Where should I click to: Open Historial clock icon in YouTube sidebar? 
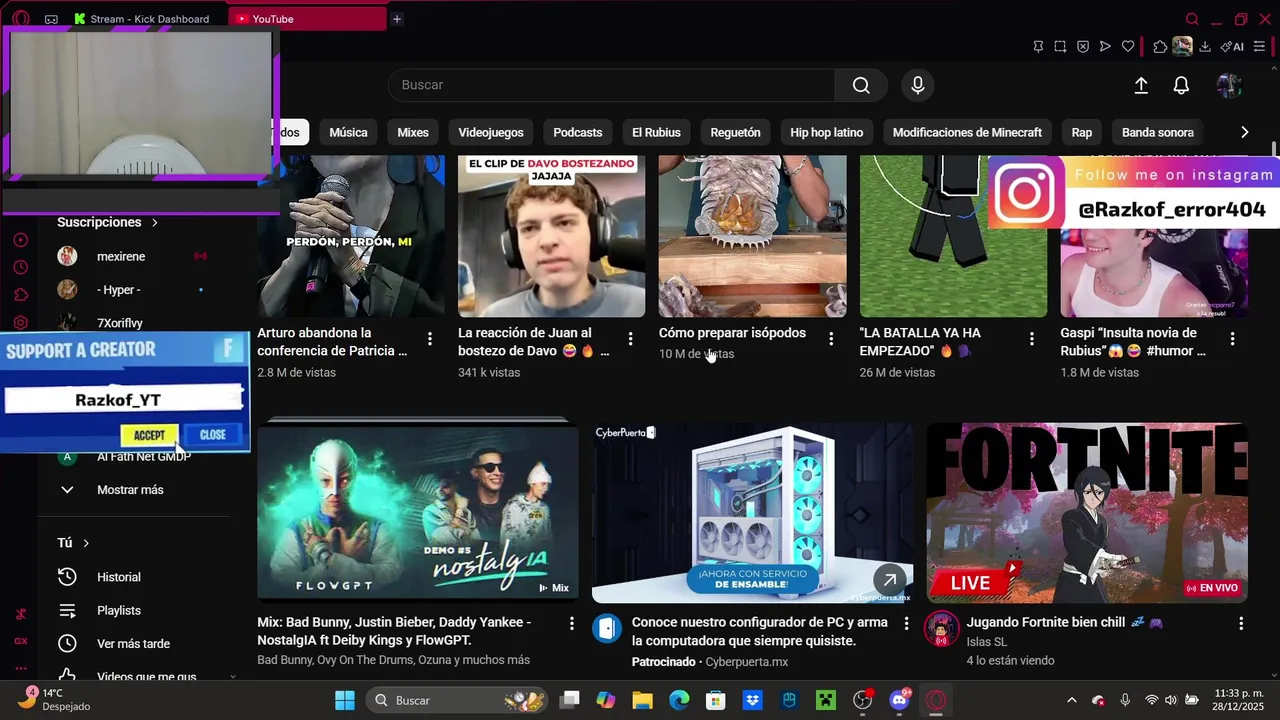point(67,577)
